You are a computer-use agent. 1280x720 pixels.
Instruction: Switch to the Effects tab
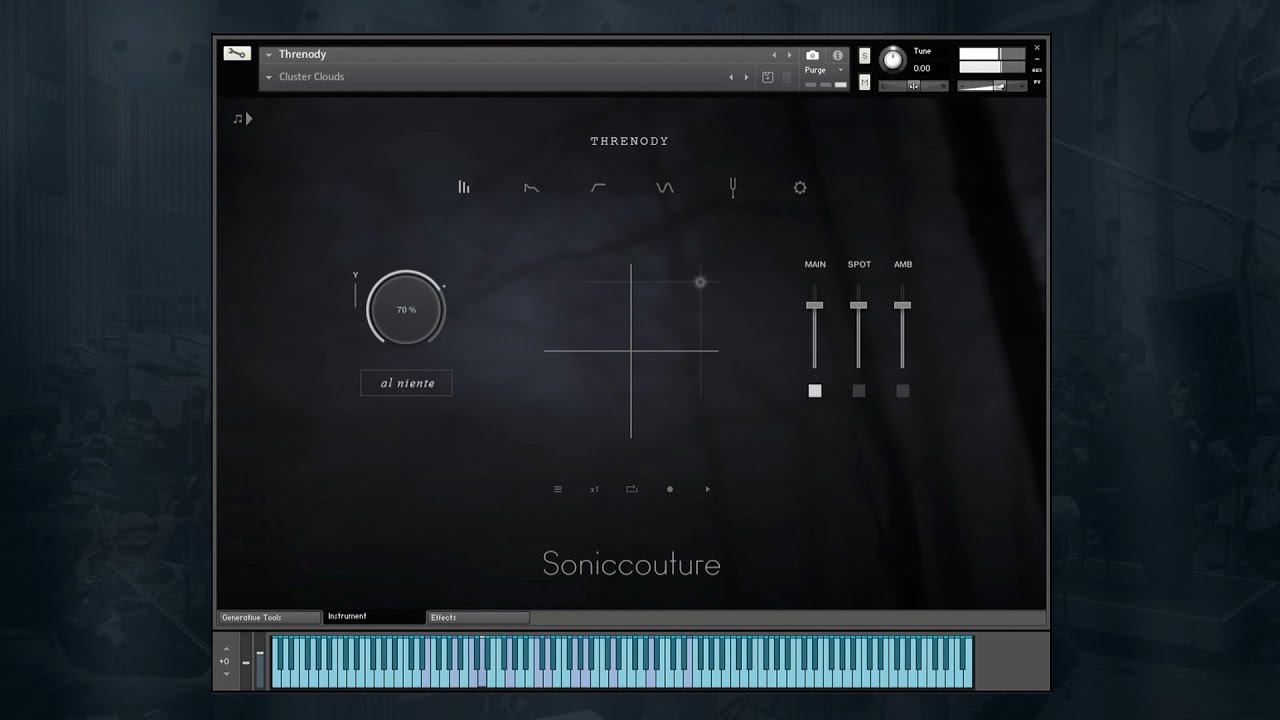click(478, 618)
